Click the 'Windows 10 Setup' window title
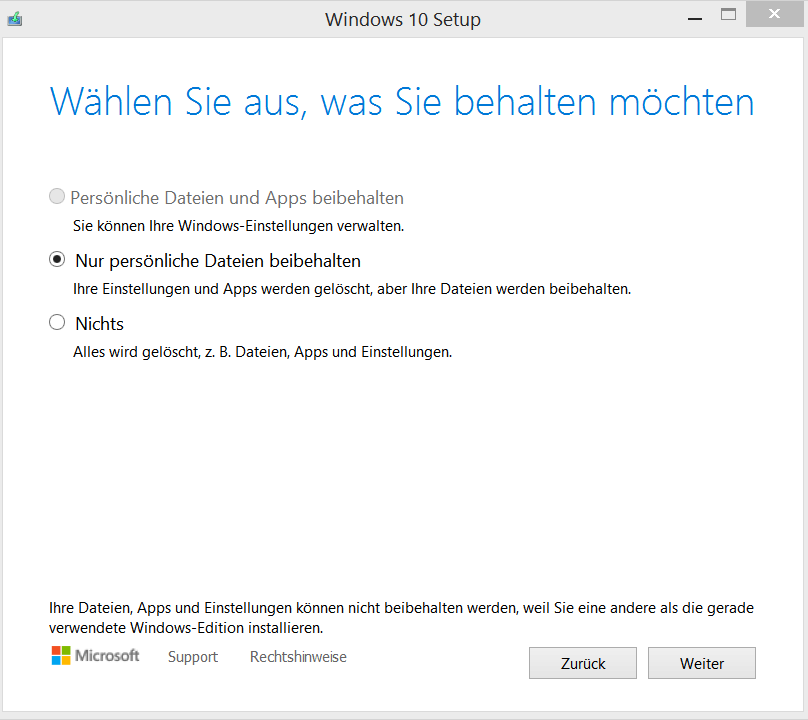 pyautogui.click(x=403, y=20)
